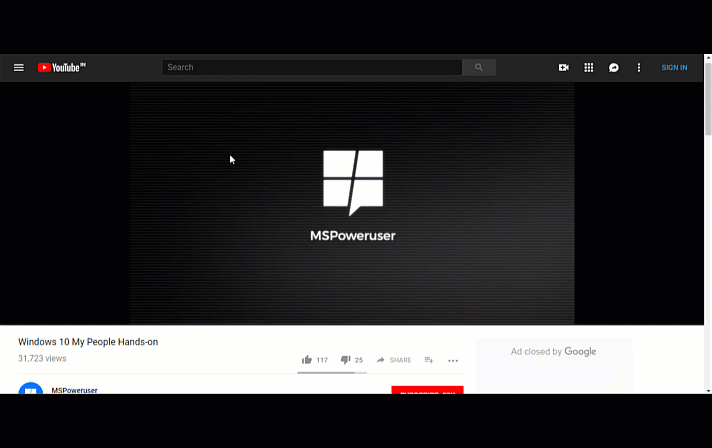Screen dimensions: 712x448
Task: Click the red Subscribe button
Action: 427,390
